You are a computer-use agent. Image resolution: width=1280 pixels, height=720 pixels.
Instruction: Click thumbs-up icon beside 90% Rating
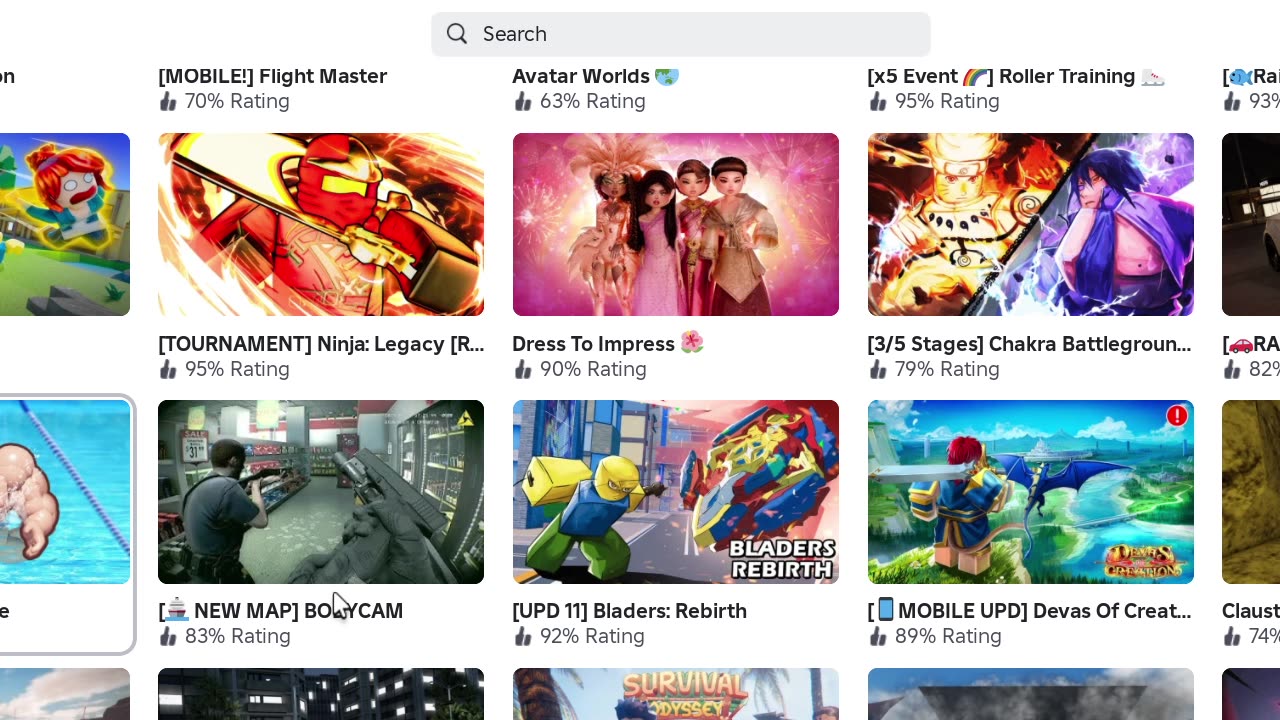(522, 369)
